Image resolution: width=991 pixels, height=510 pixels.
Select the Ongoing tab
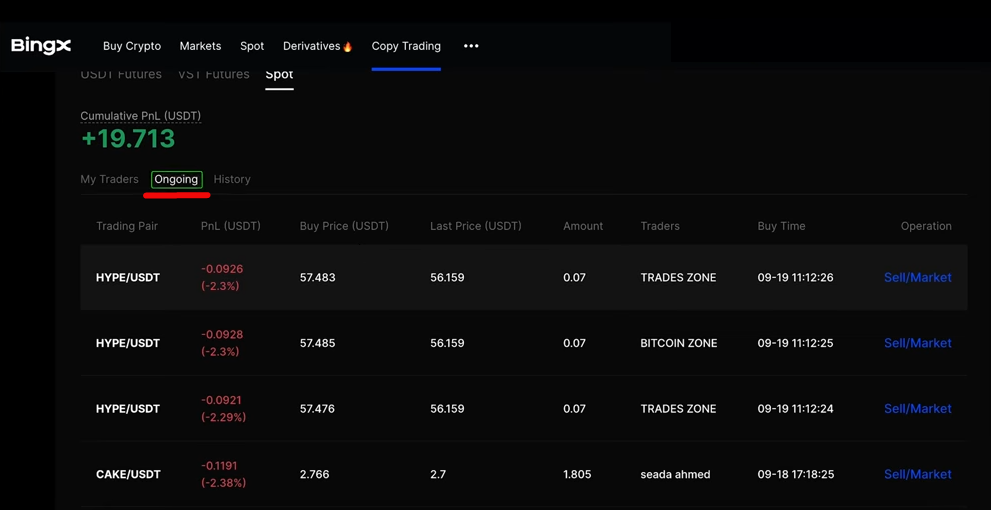pyautogui.click(x=176, y=179)
